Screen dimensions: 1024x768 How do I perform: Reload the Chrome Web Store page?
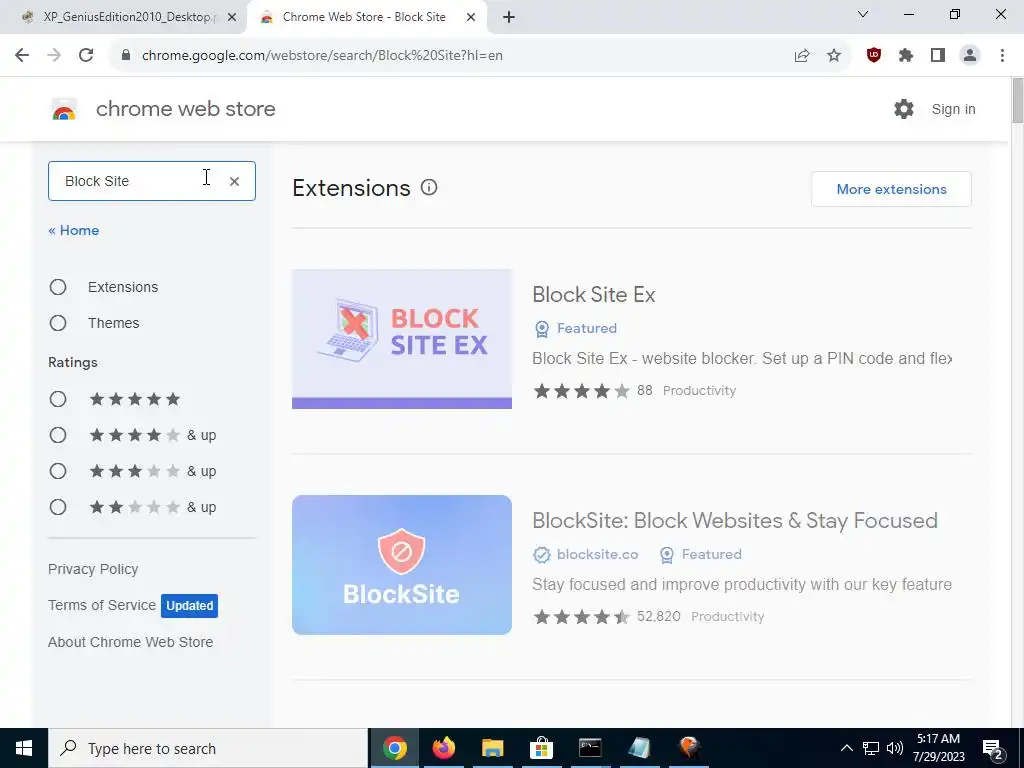tap(86, 56)
